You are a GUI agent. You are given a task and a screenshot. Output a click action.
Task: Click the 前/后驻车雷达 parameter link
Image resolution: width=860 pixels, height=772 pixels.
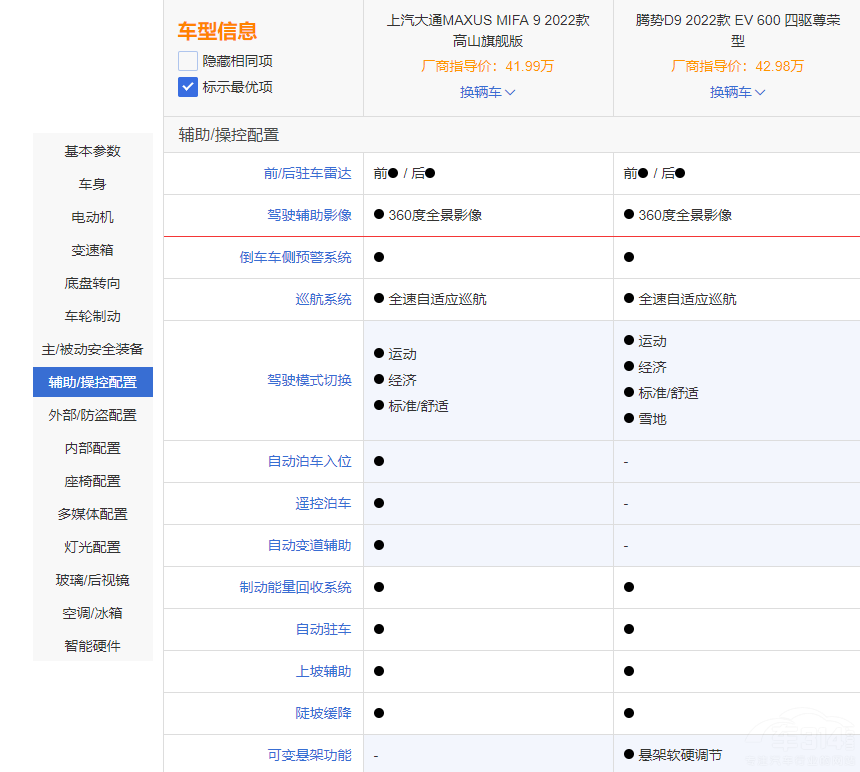[308, 173]
